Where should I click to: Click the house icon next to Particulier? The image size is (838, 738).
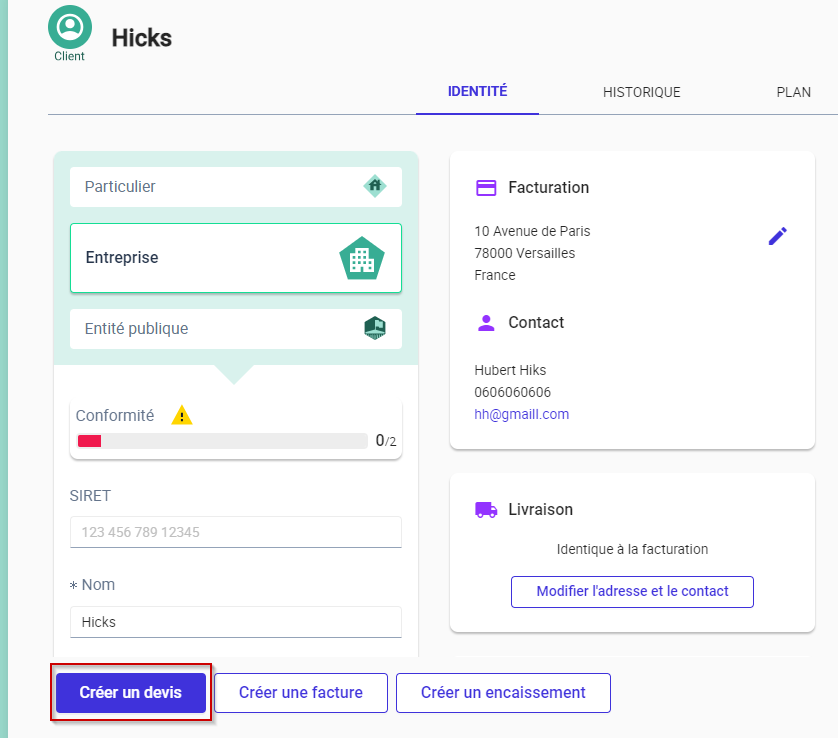click(375, 186)
